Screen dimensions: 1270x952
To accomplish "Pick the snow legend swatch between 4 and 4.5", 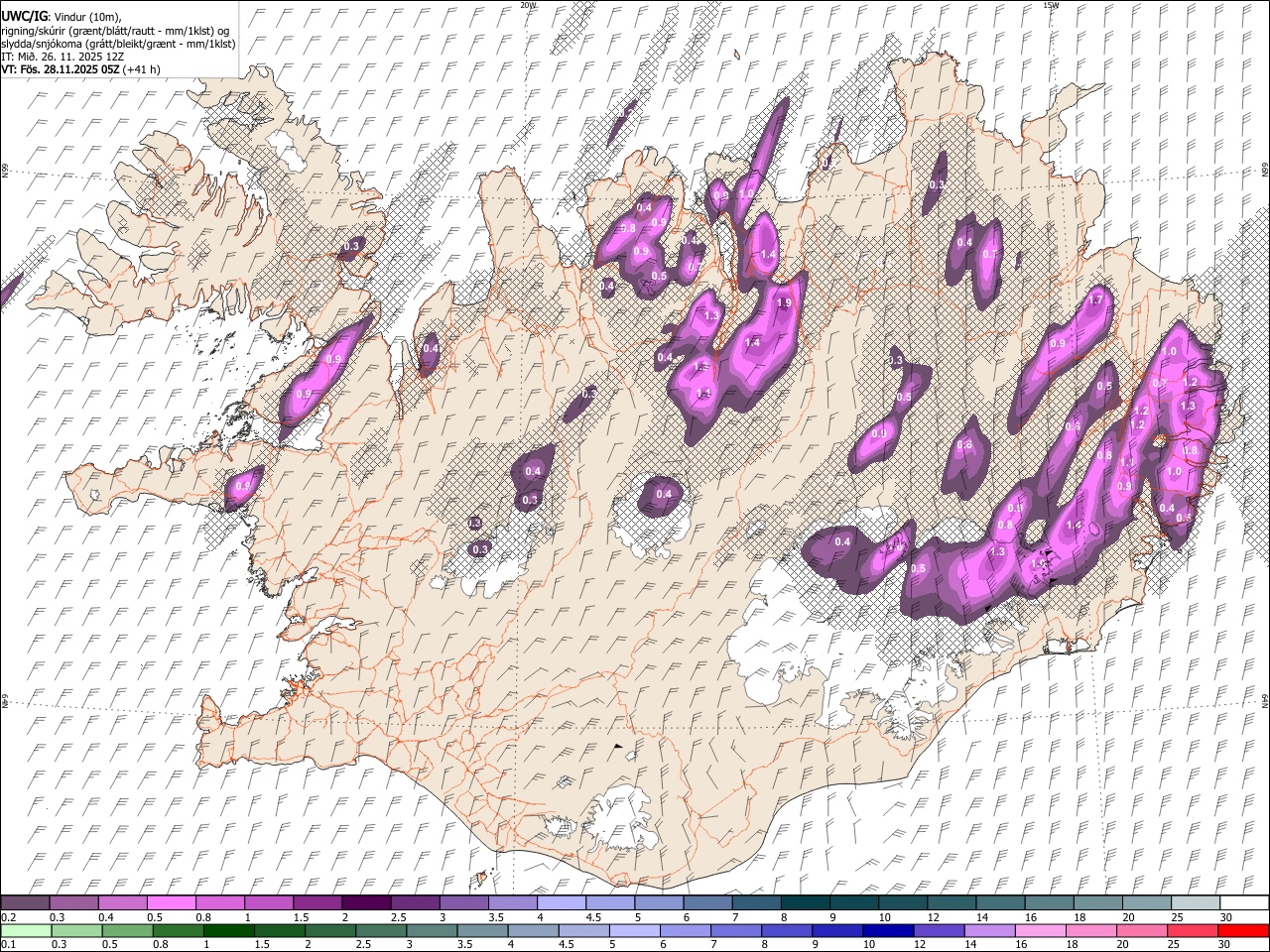I will coord(561,902).
